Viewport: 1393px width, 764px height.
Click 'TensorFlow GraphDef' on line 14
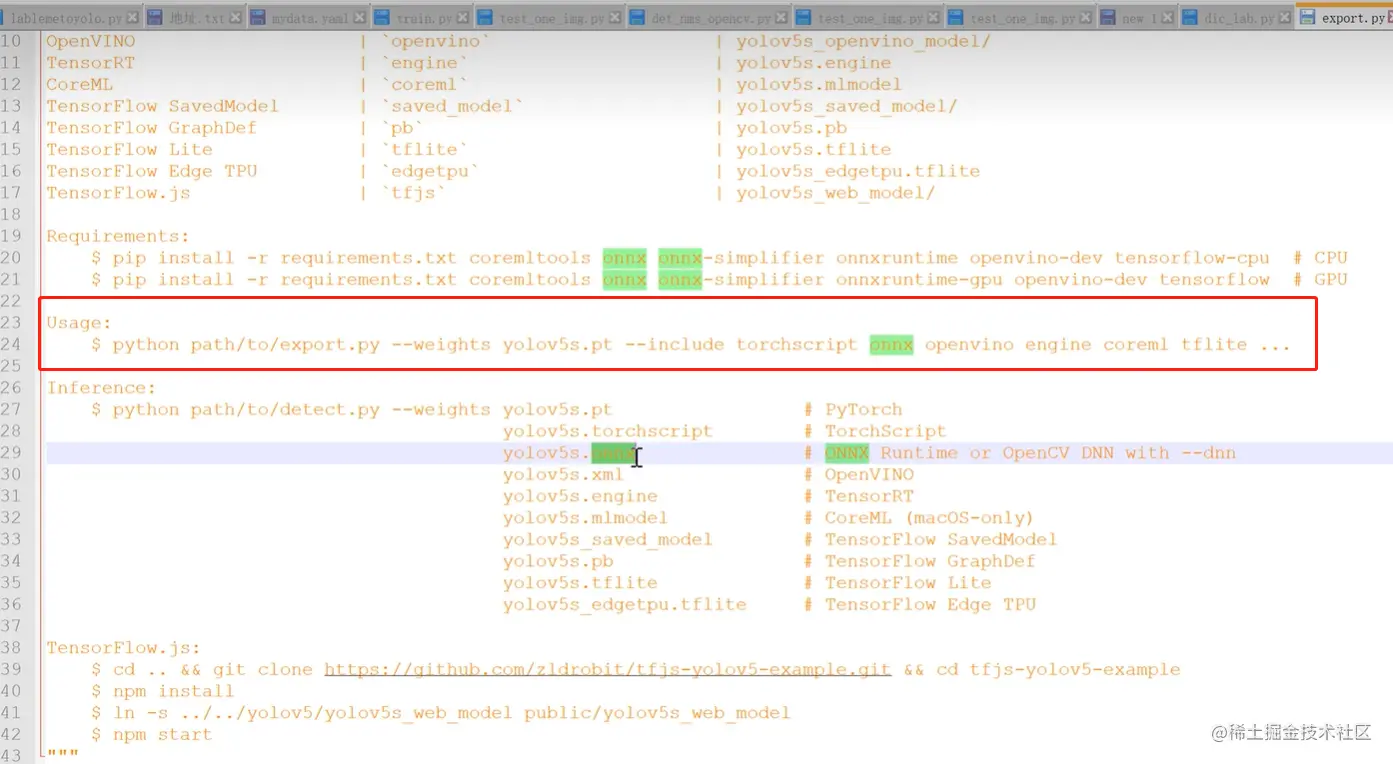(152, 128)
